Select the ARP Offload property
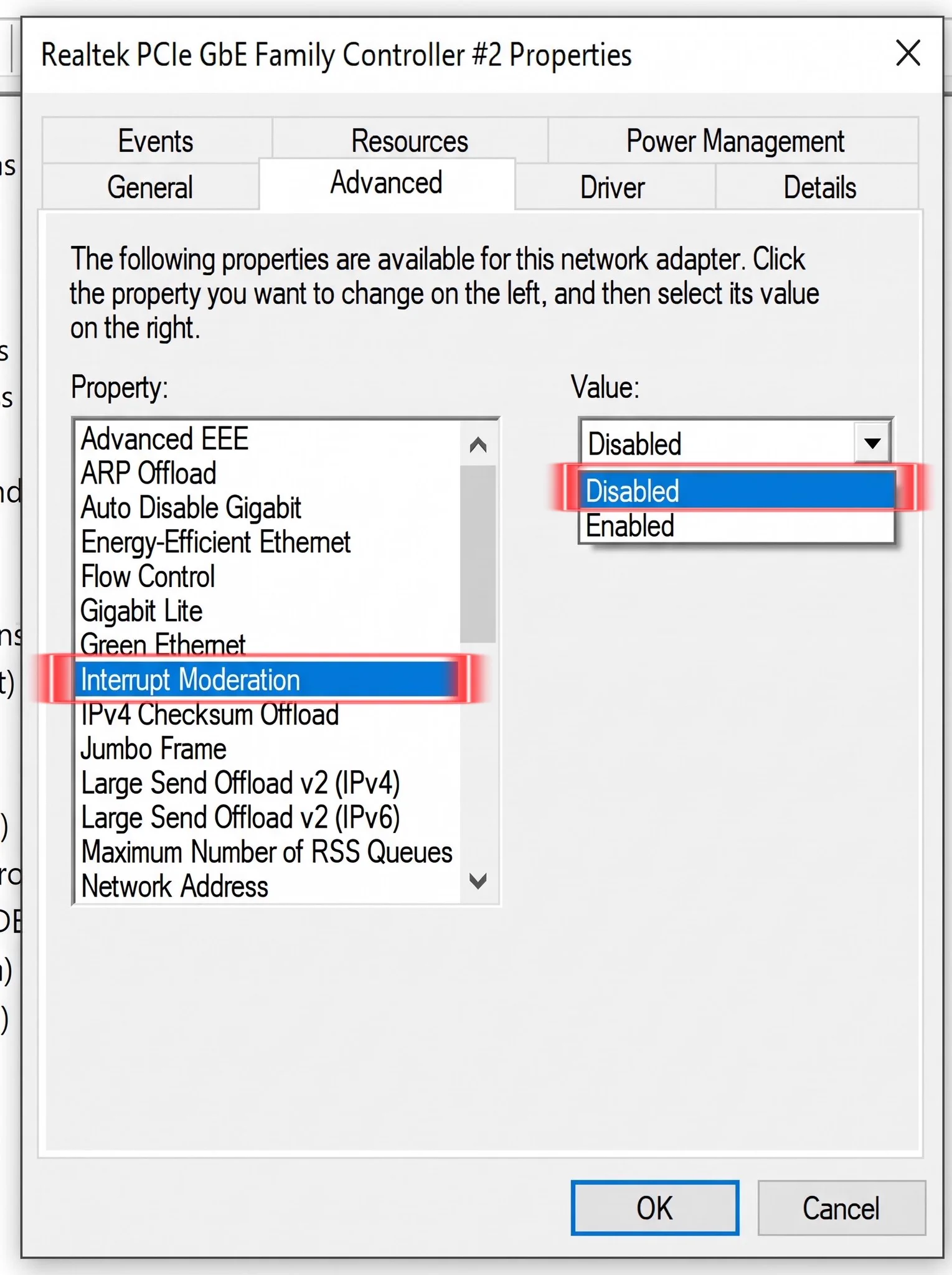Image resolution: width=952 pixels, height=1275 pixels. [268, 473]
